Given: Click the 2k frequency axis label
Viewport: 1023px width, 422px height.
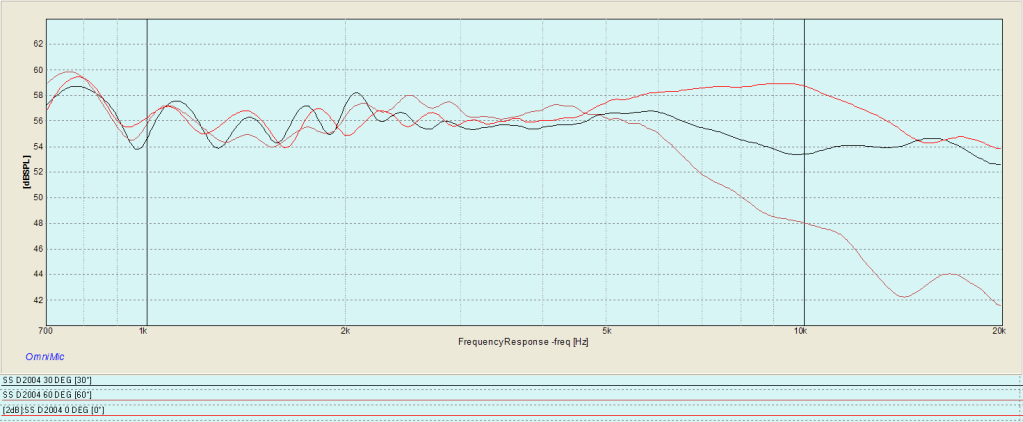Looking at the screenshot, I should pos(345,331).
